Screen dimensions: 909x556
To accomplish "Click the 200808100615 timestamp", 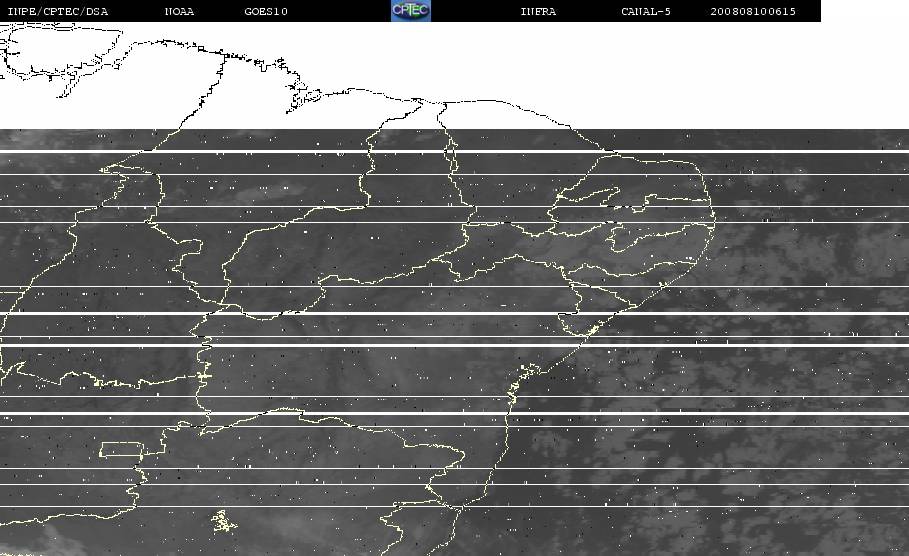I will pyautogui.click(x=753, y=11).
